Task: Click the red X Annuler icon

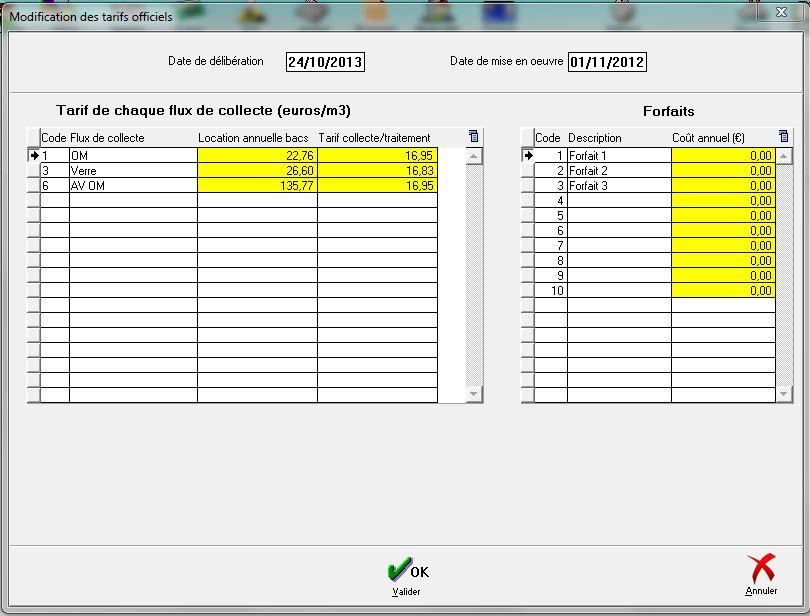Action: coord(761,569)
